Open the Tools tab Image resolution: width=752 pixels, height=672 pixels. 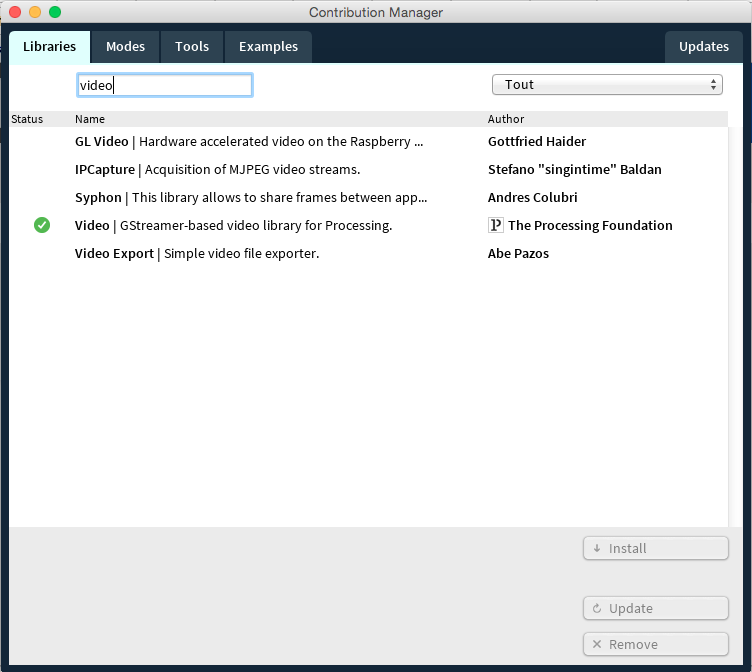click(x=192, y=47)
